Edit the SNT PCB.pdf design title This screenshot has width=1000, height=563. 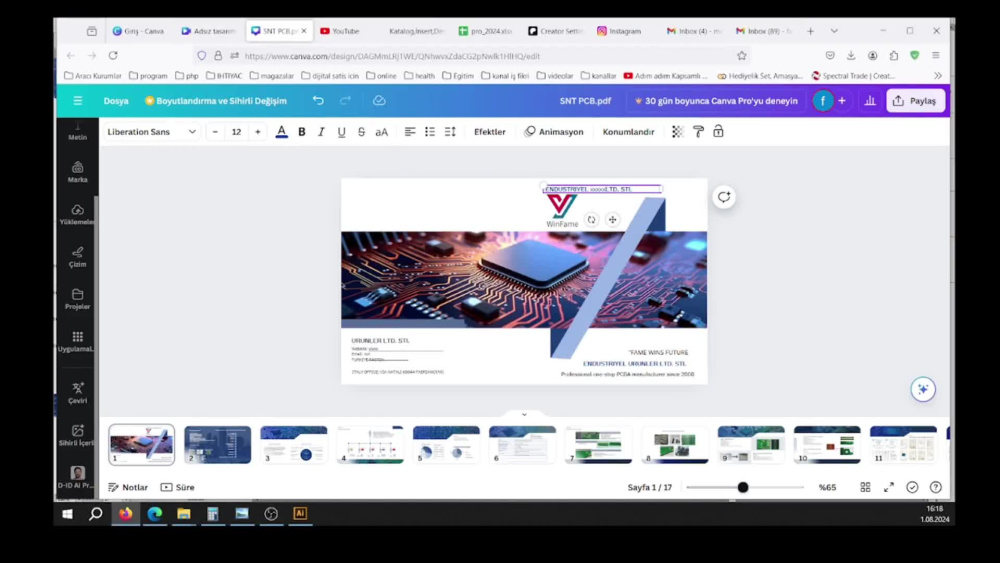tap(585, 101)
